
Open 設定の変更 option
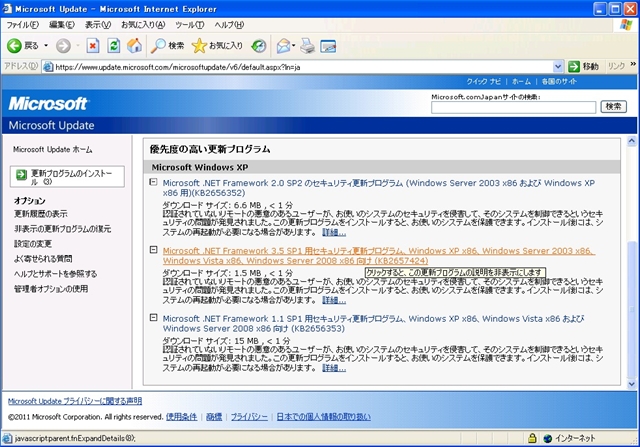click(33, 244)
